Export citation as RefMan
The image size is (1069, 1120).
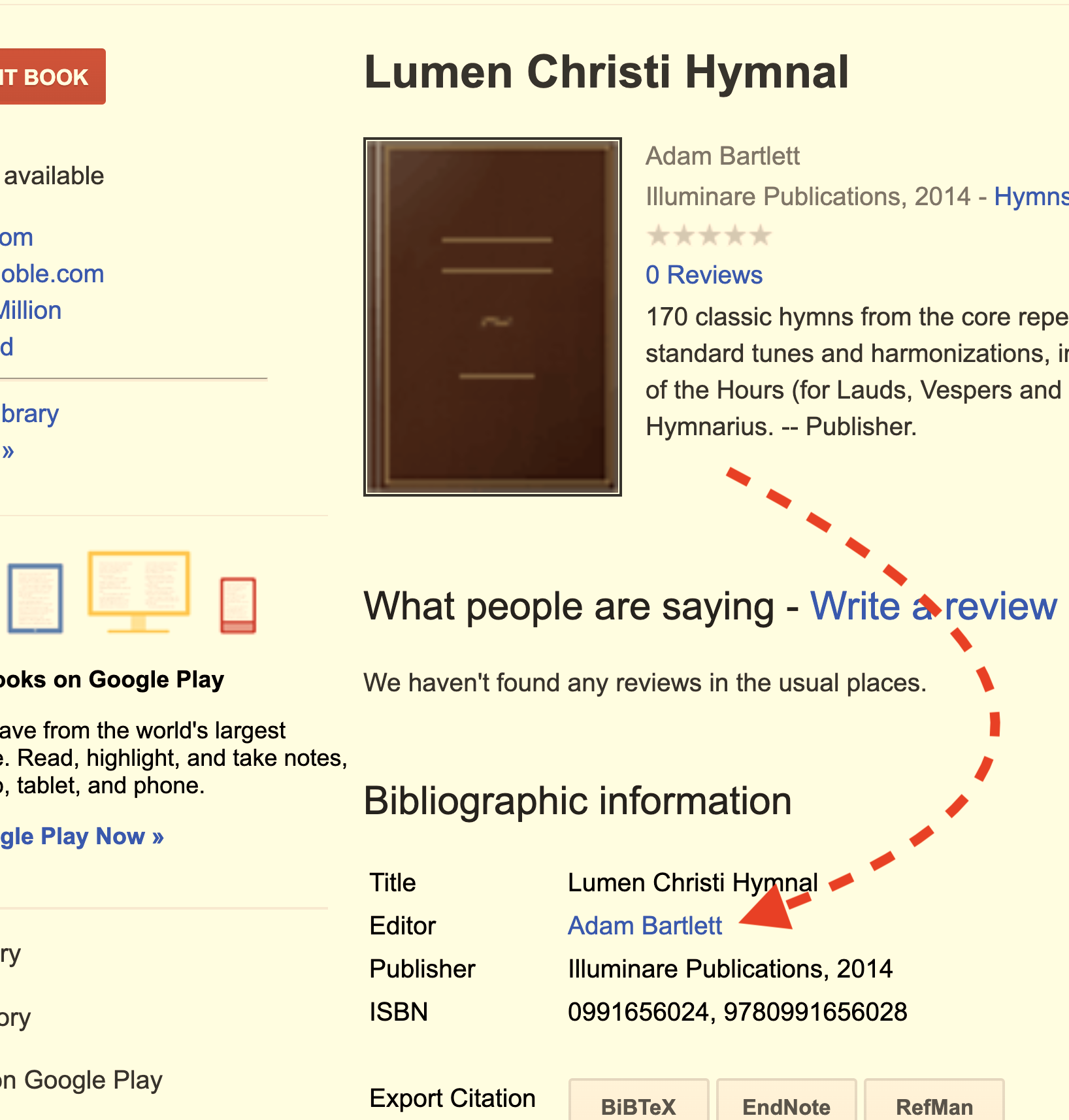[x=934, y=1104]
